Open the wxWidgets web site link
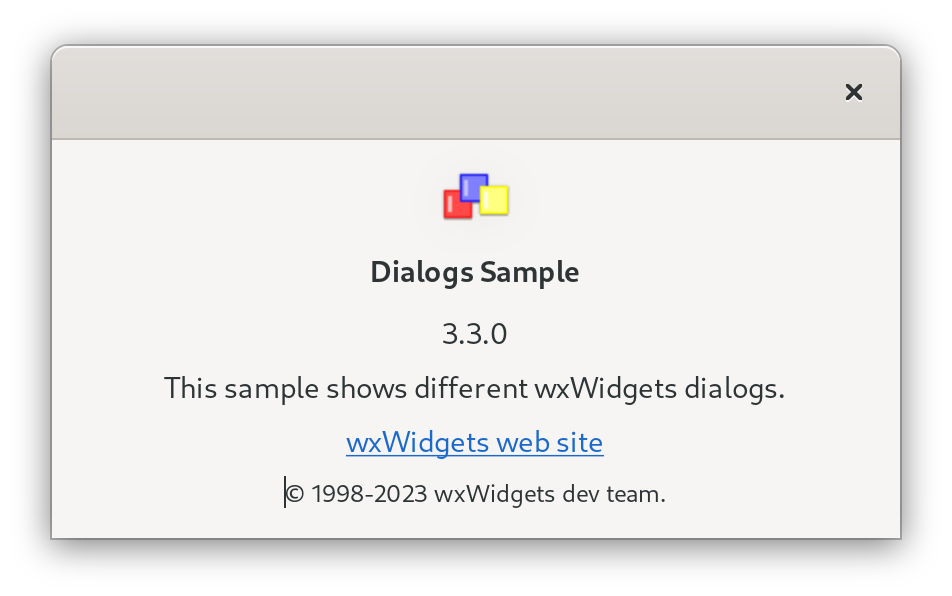Image resolution: width=952 pixels, height=596 pixels. point(474,442)
